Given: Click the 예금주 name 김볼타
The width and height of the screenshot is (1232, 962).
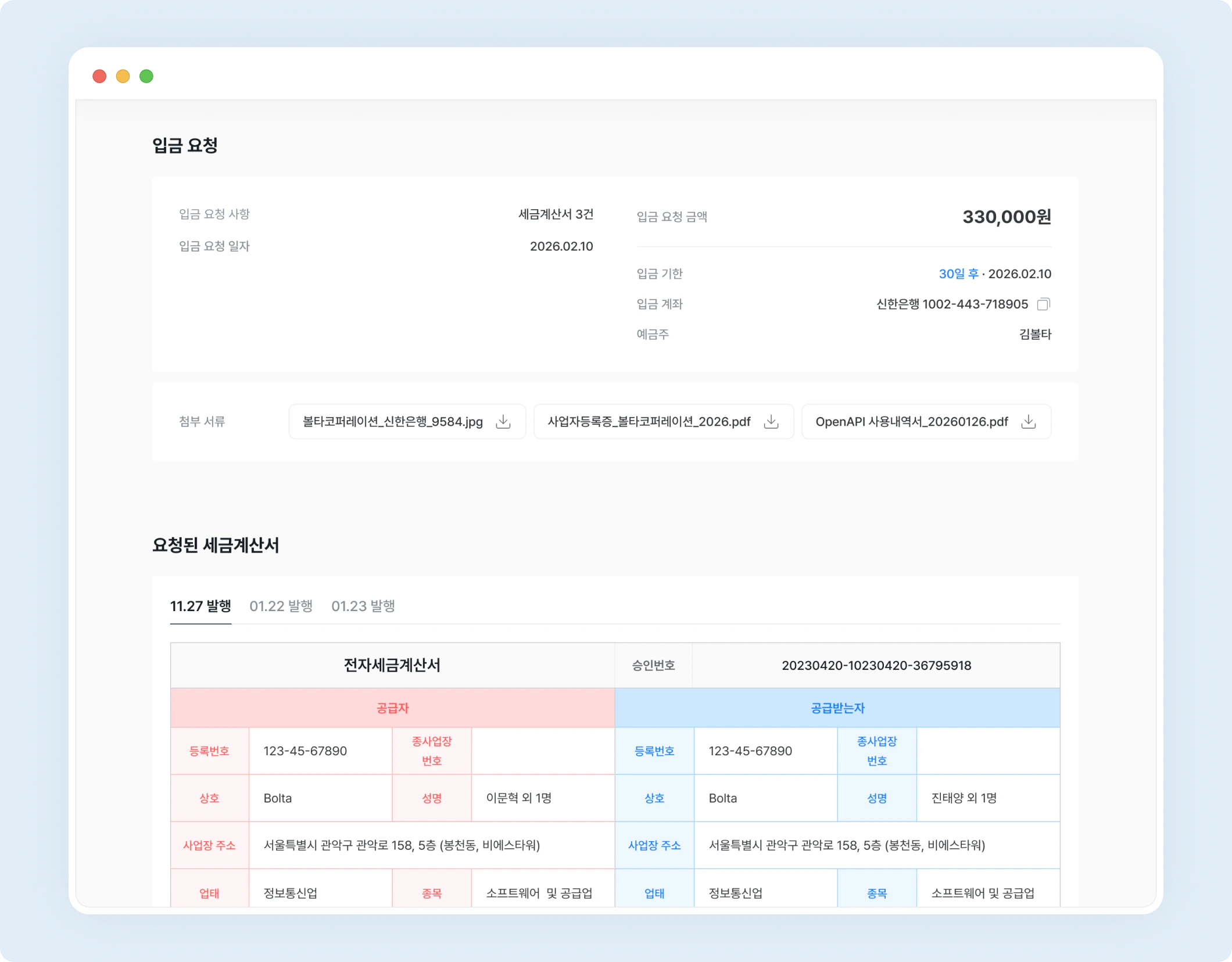Looking at the screenshot, I should click(1035, 334).
